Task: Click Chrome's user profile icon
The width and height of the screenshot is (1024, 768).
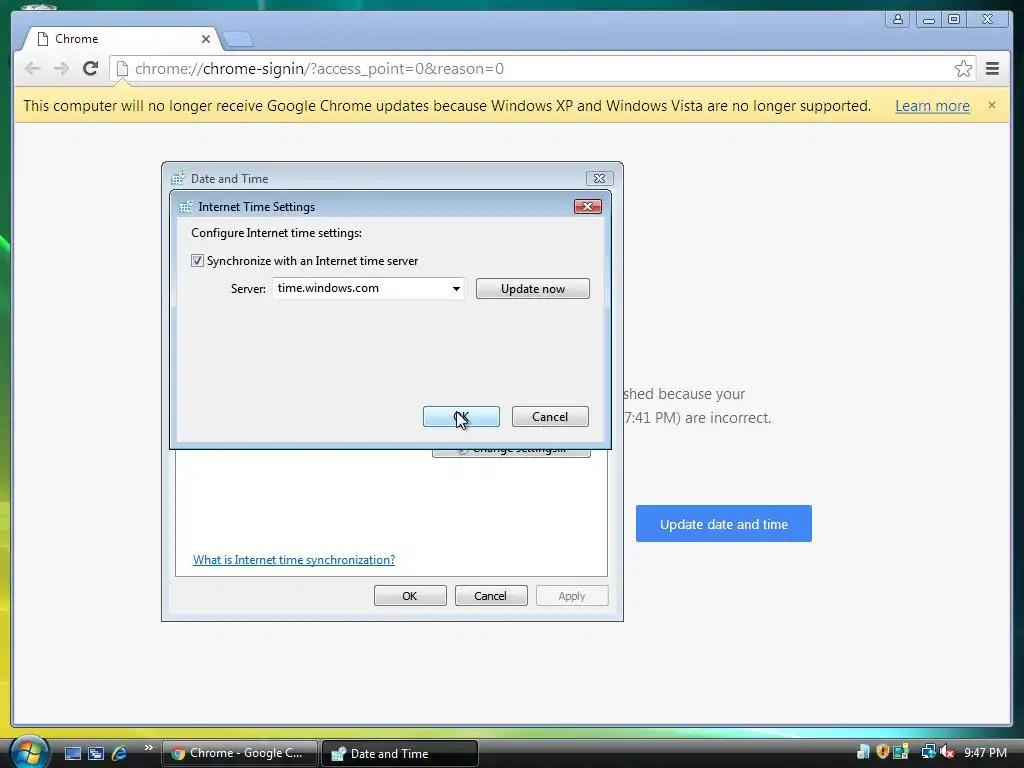Action: (x=898, y=19)
